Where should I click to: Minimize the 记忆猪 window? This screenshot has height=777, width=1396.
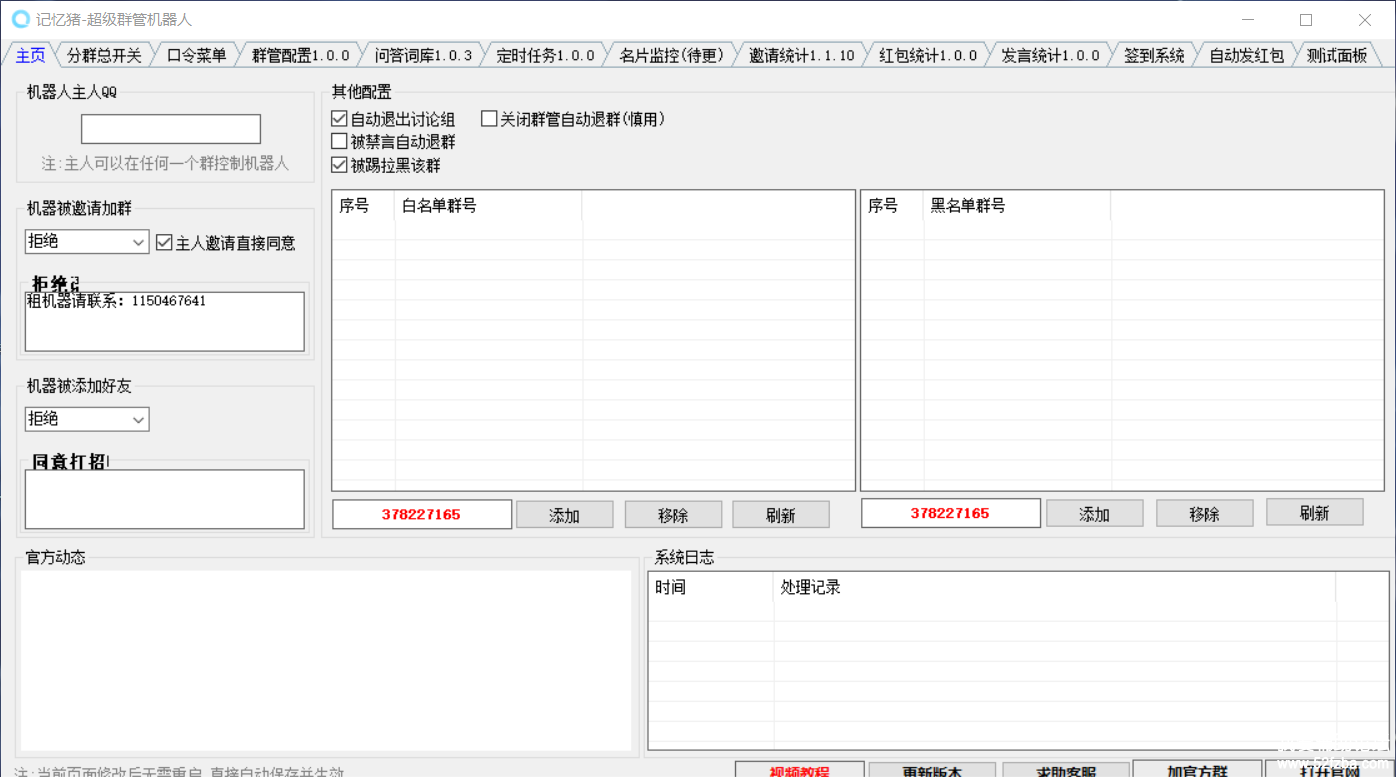(x=1247, y=20)
